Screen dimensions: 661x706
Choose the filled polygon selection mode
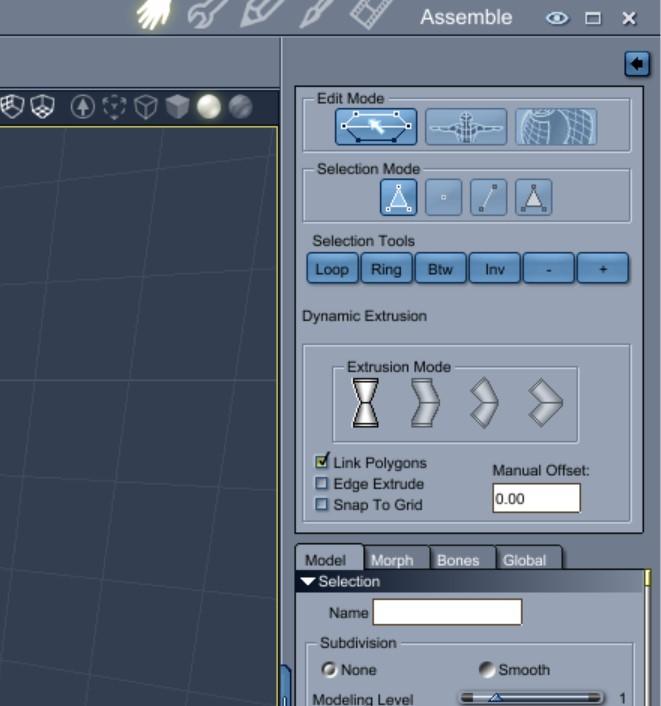pos(534,197)
